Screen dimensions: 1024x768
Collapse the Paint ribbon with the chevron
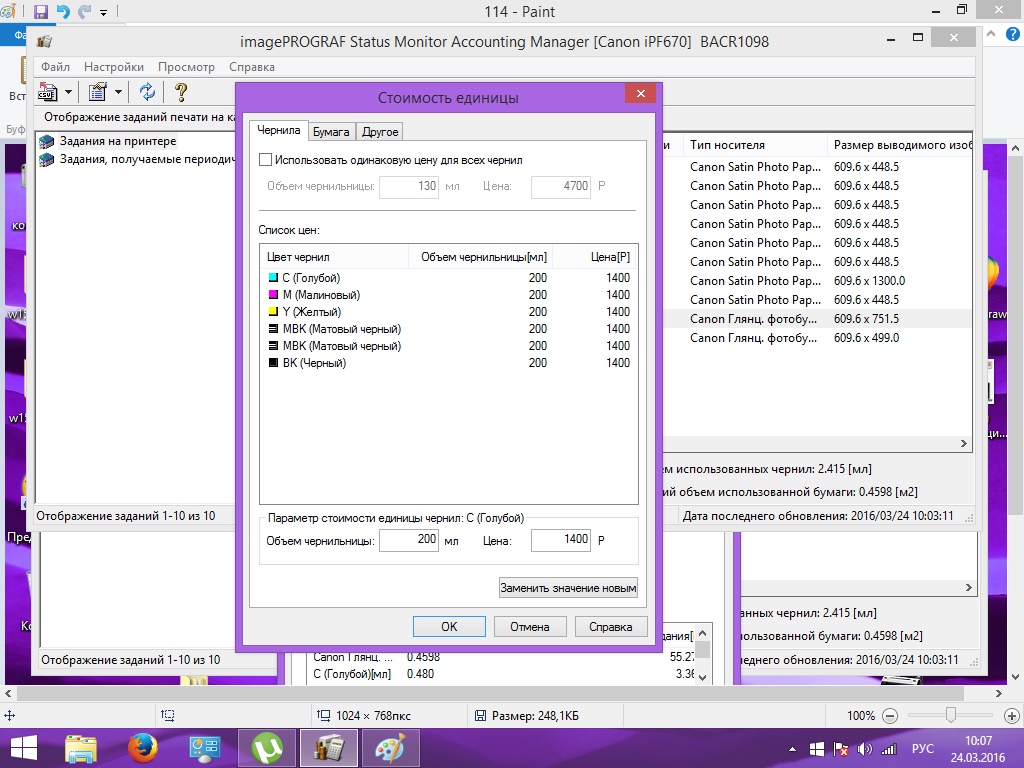click(x=991, y=34)
